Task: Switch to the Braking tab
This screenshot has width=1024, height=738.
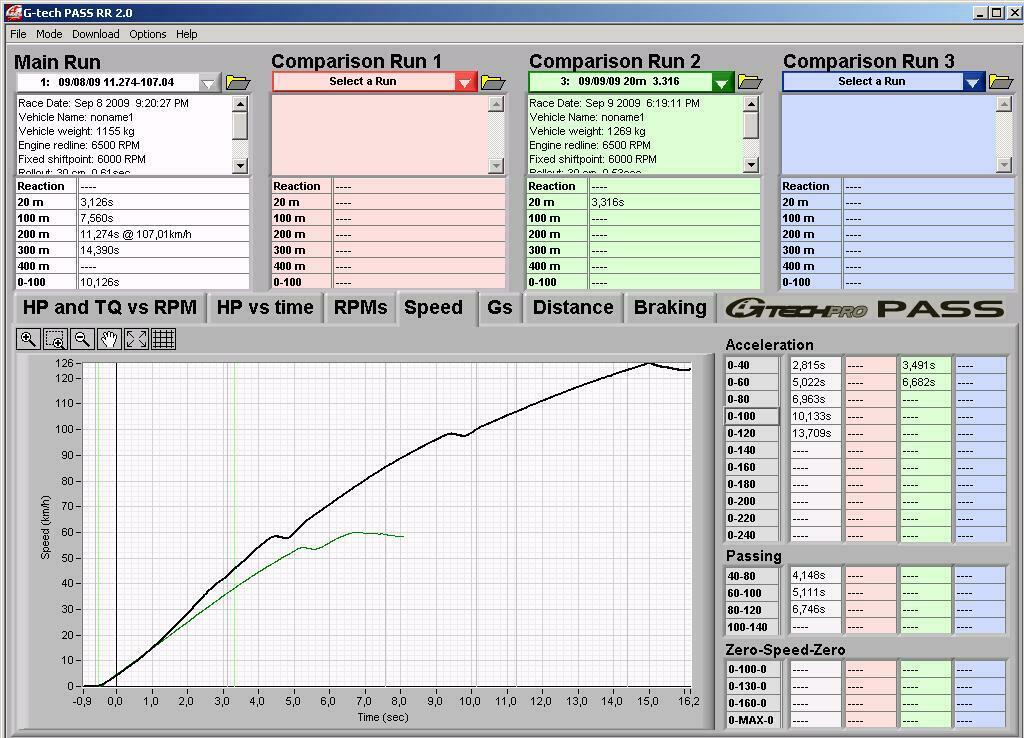Action: [670, 308]
